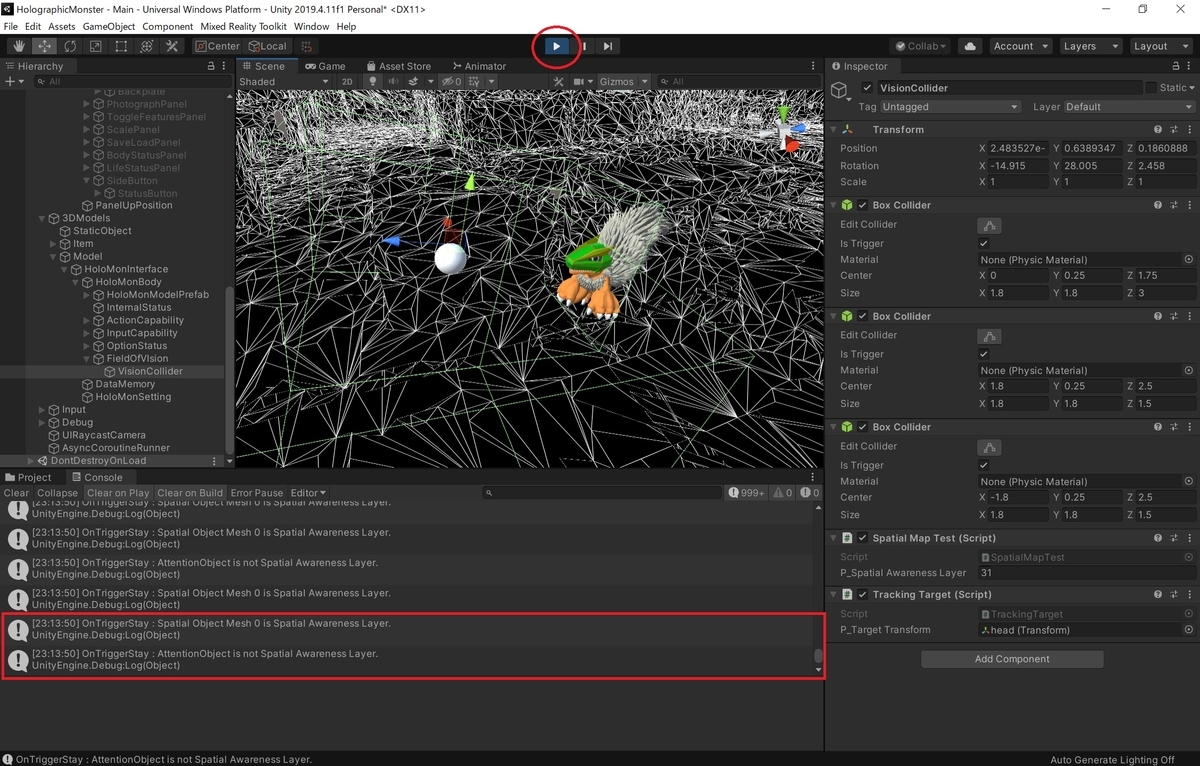This screenshot has height=766, width=1200.
Task: Toggle Is Trigger on third Box Collider
Action: pyautogui.click(x=984, y=465)
